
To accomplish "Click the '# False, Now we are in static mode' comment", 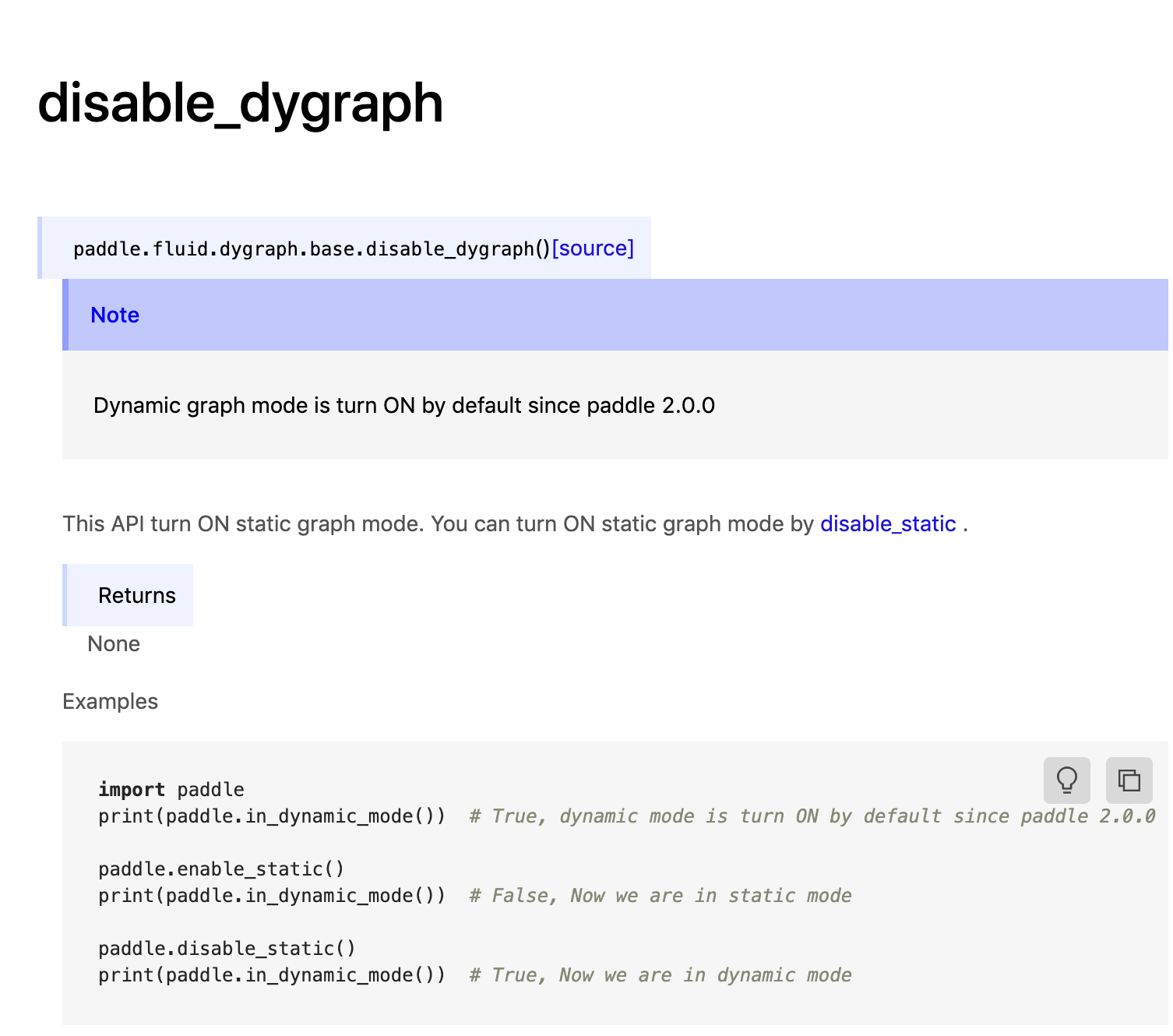I will [660, 895].
